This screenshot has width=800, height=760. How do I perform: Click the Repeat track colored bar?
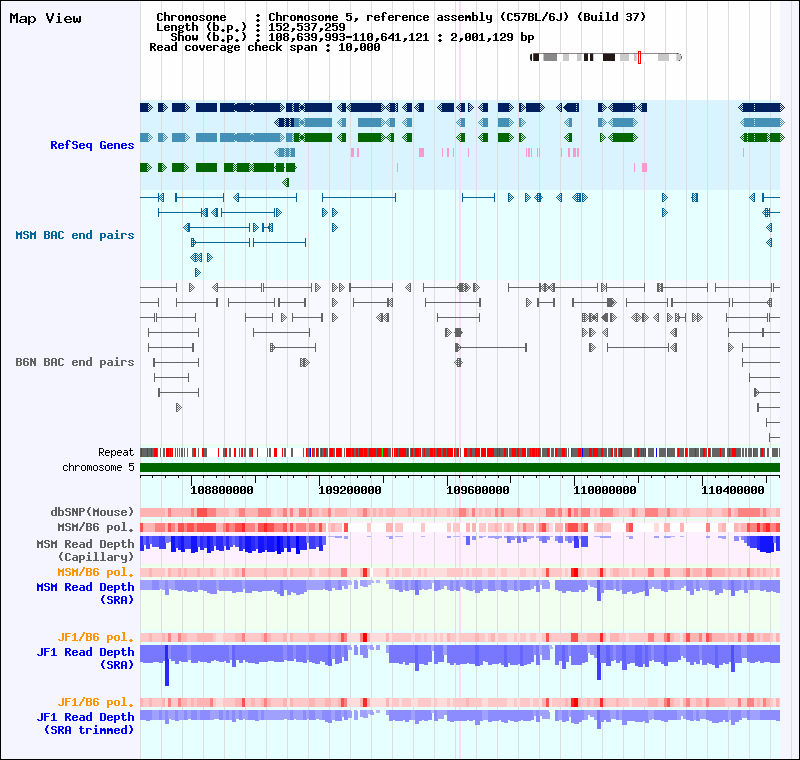460,452
